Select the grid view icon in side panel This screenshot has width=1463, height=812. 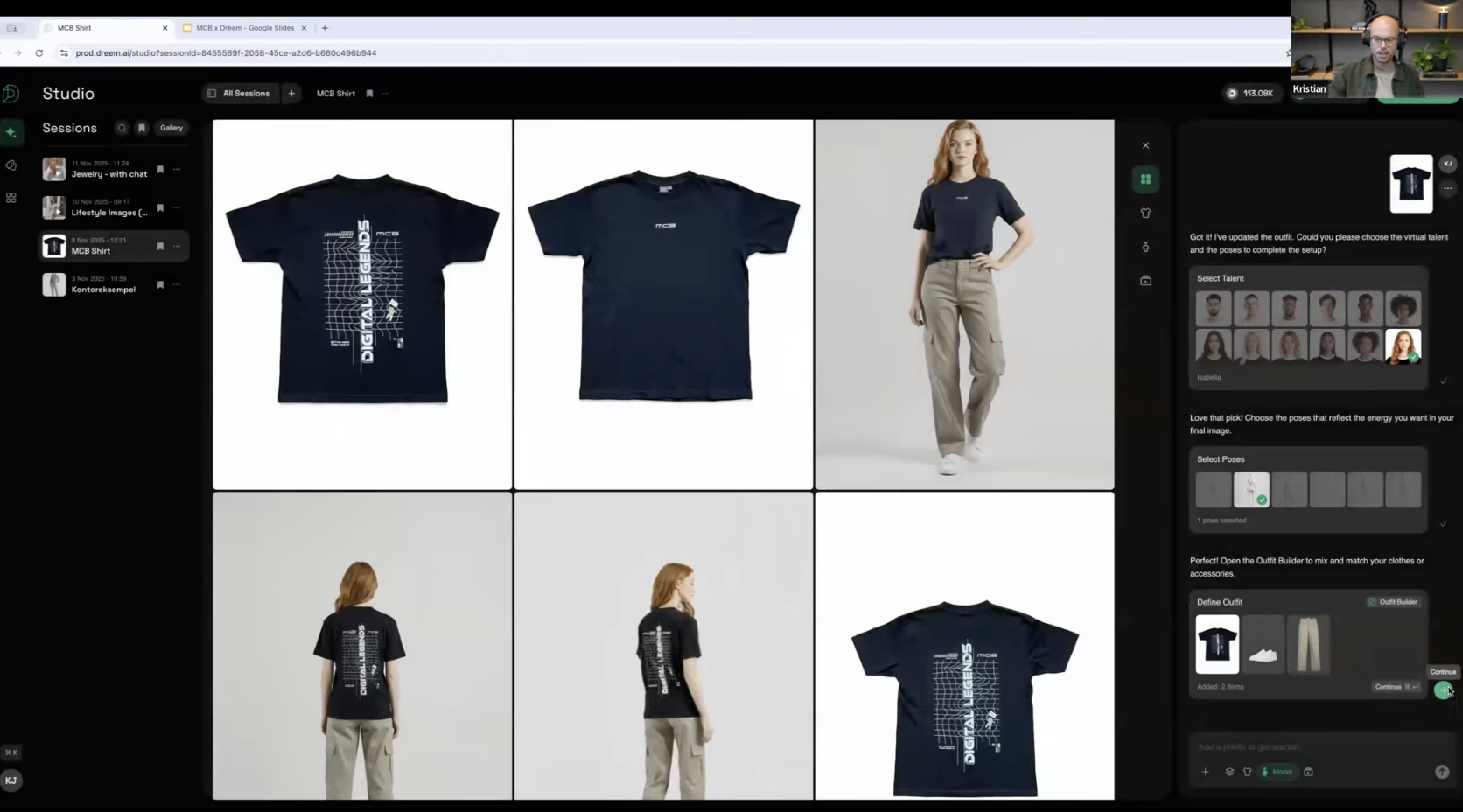(1145, 179)
